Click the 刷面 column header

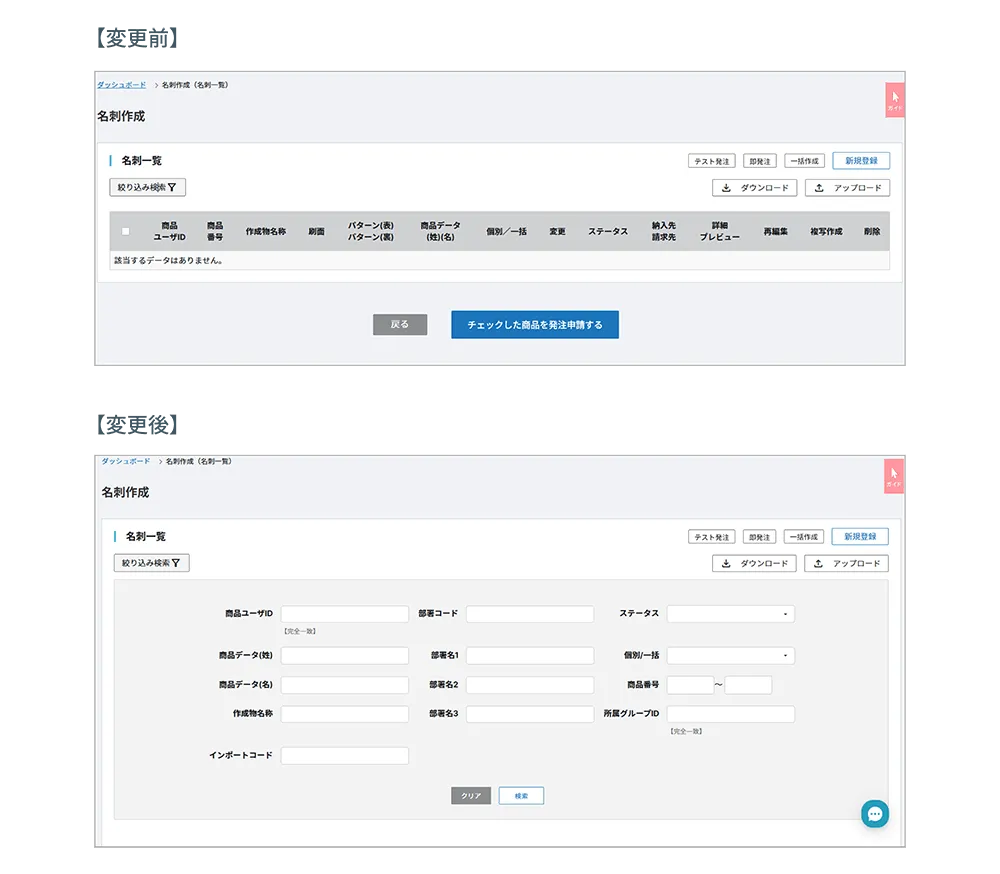click(316, 232)
